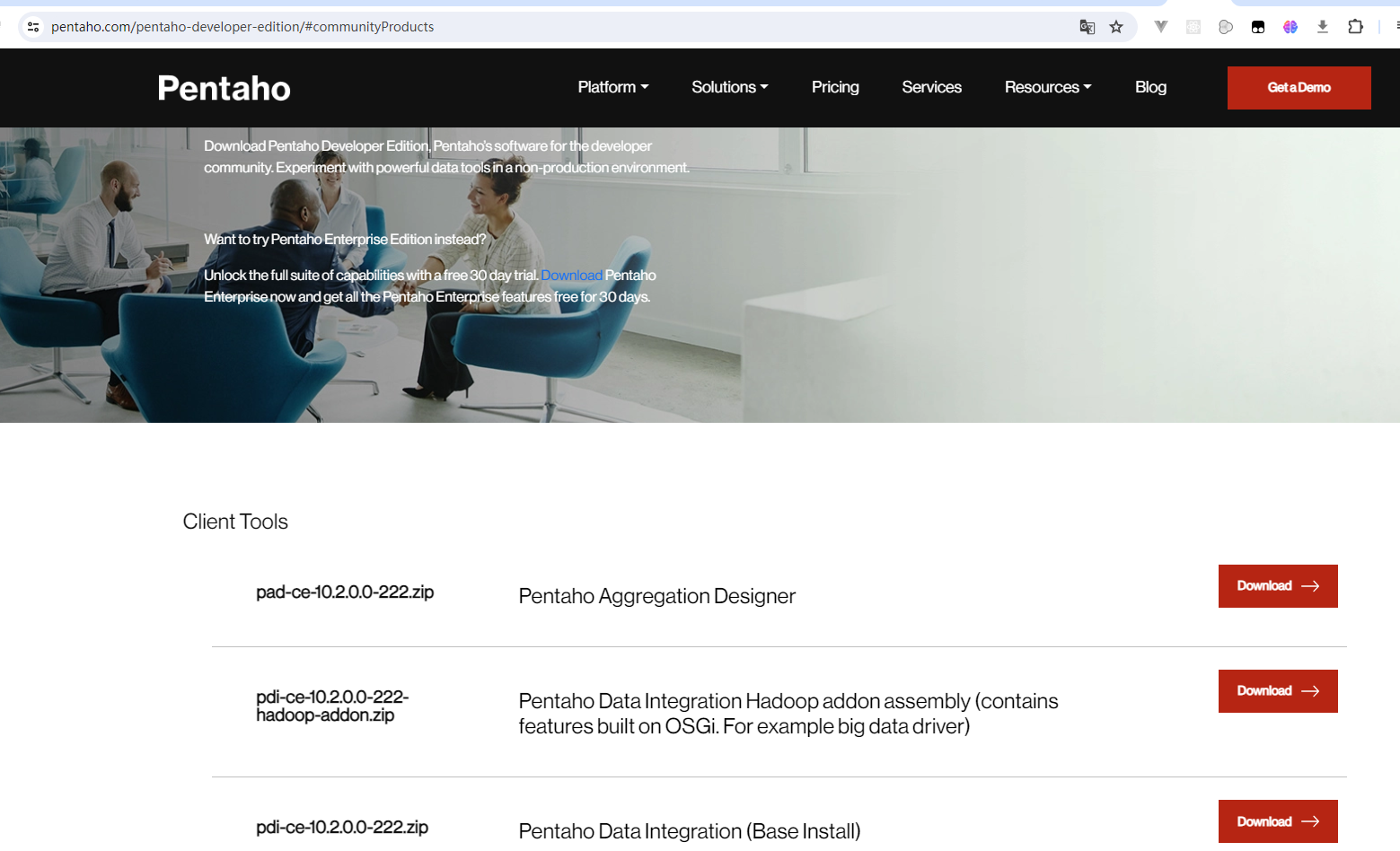The width and height of the screenshot is (1400, 851).
Task: Select the pdi-ce-10.2.0.0-222-hadoop-addon.zip file name
Action: 332,706
